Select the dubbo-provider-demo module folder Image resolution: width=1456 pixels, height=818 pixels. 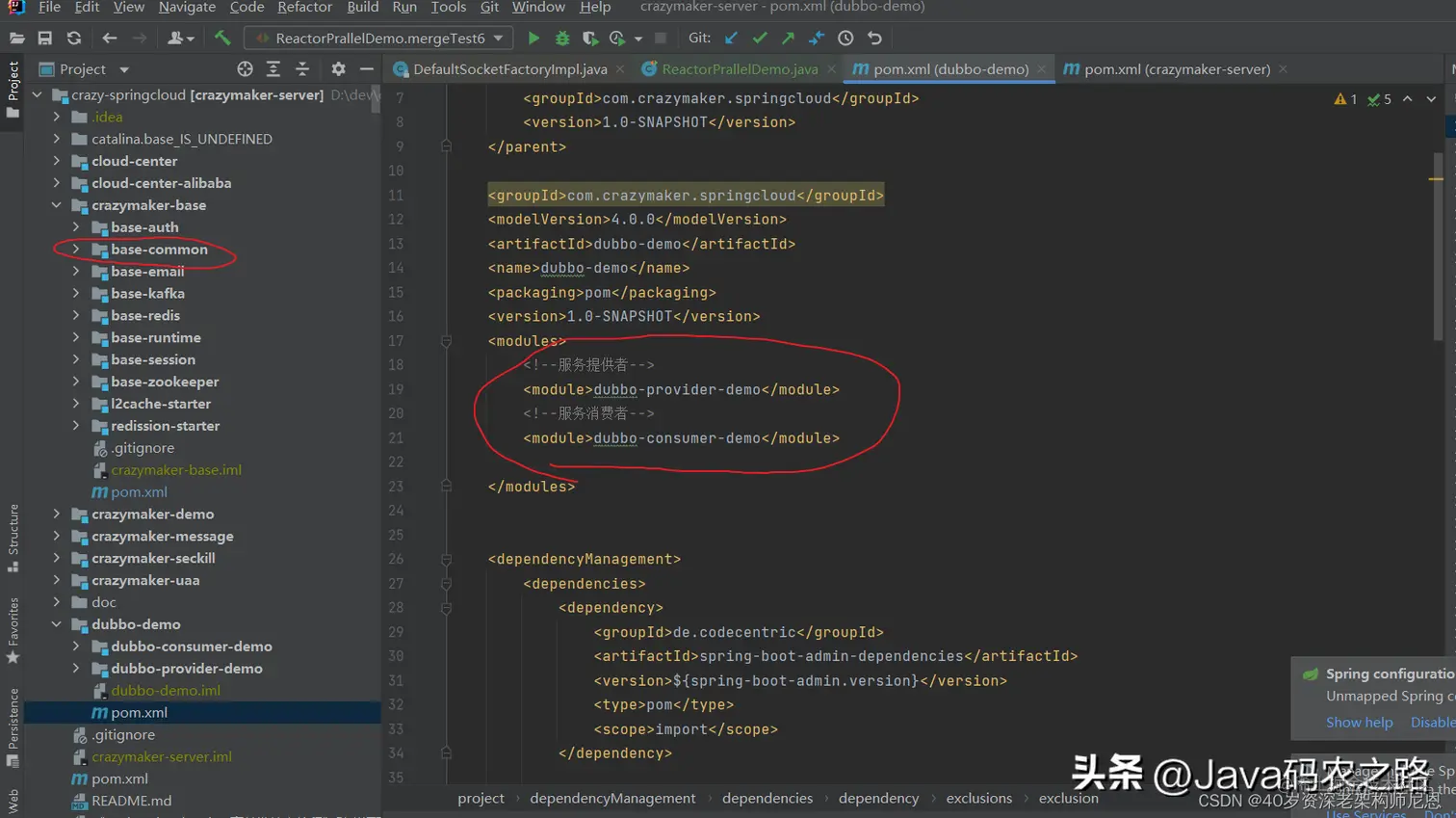point(186,669)
